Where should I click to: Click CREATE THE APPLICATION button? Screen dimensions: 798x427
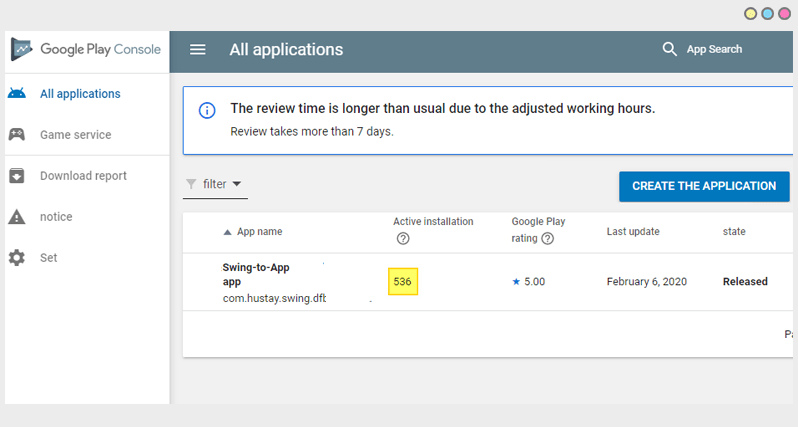click(704, 186)
